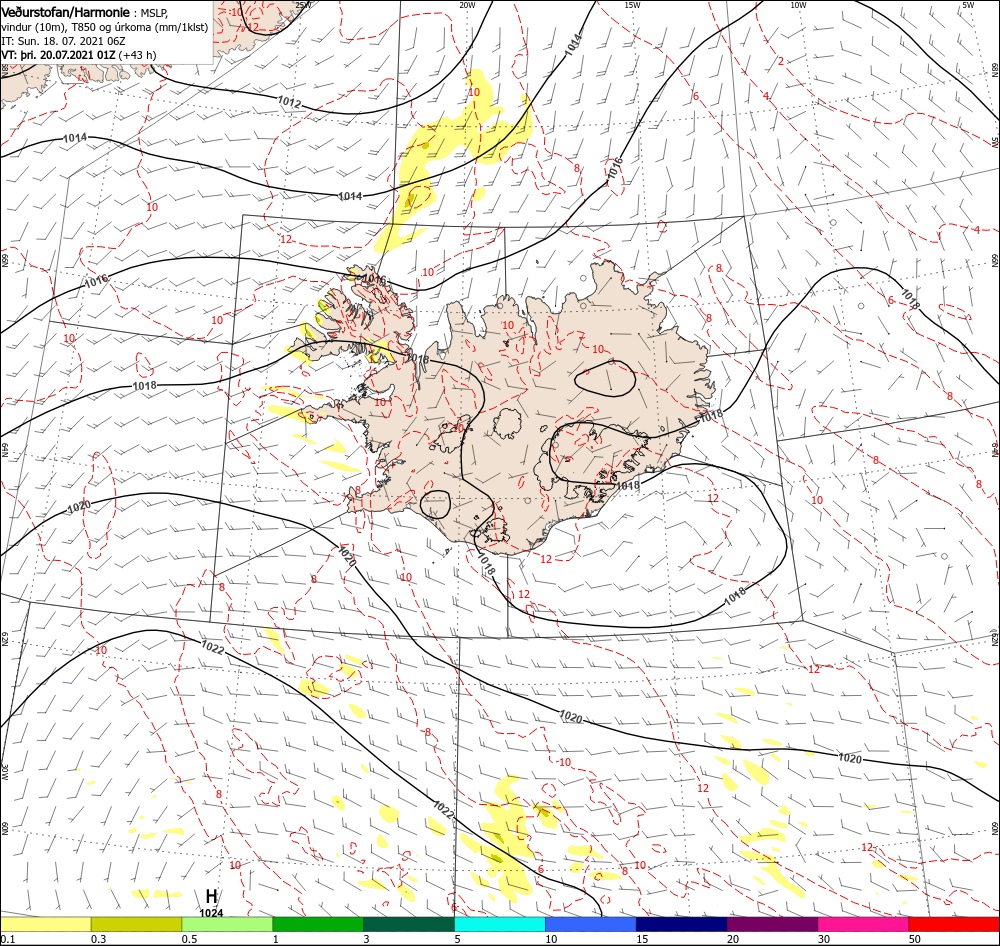Click the yellow 0.1 precipitation legend swatch

pyautogui.click(x=45, y=924)
